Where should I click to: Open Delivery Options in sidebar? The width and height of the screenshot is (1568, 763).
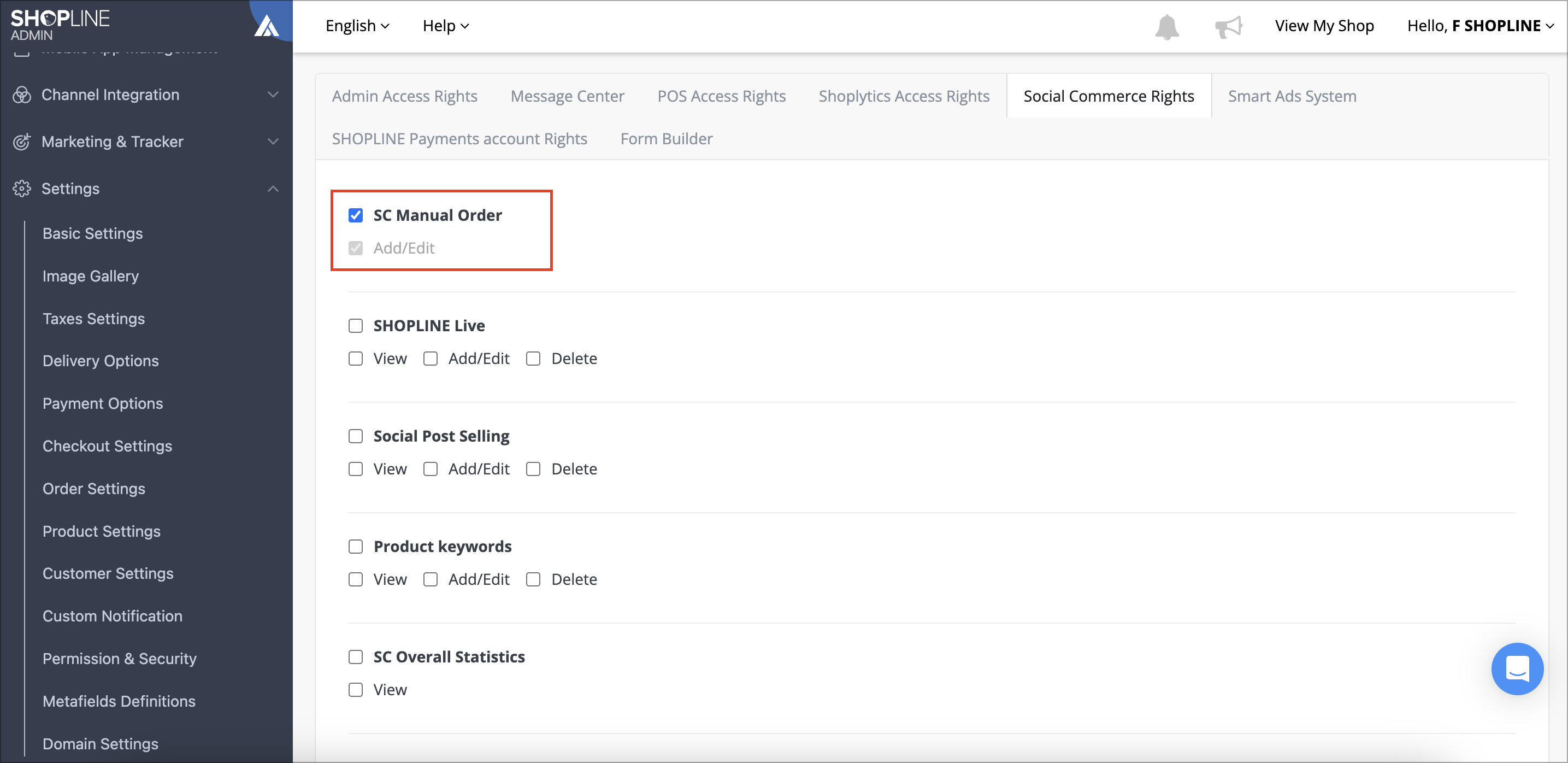coord(101,361)
